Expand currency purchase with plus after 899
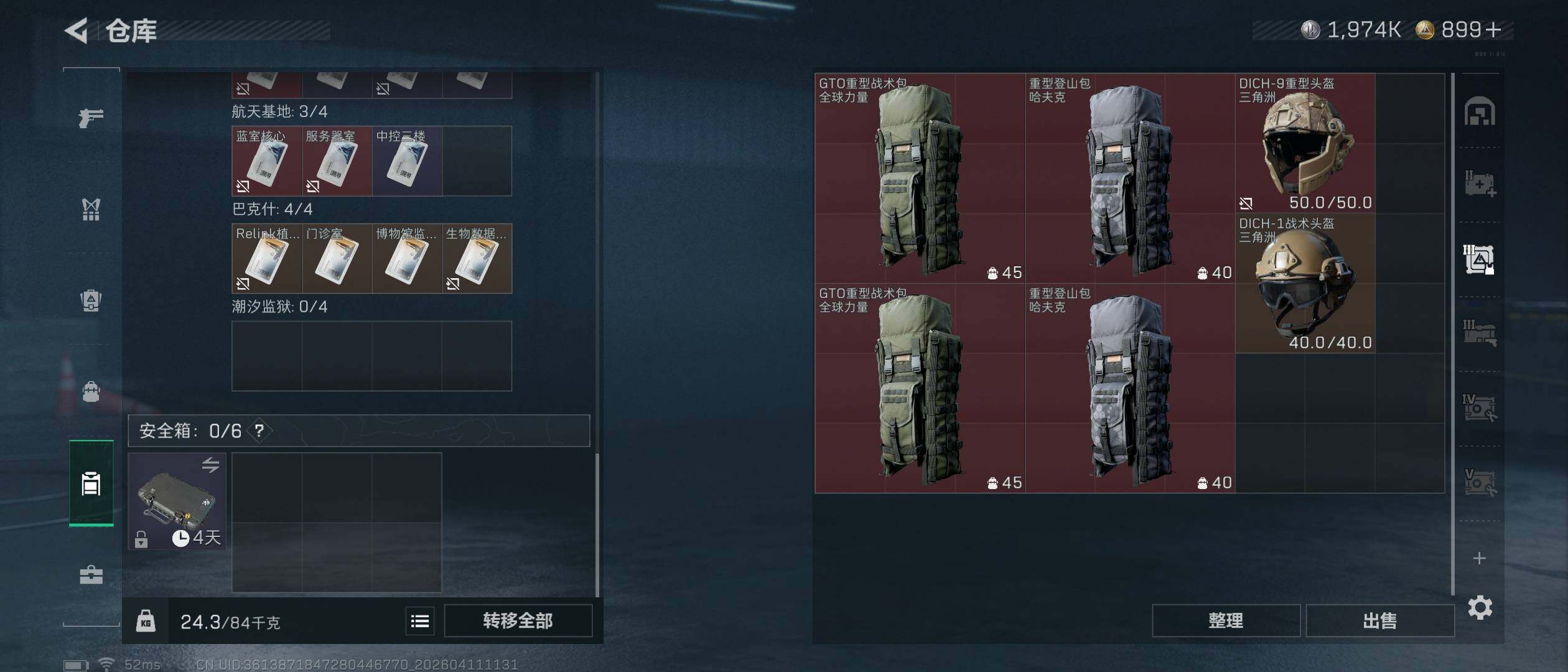Image resolution: width=1568 pixels, height=672 pixels. (1493, 29)
